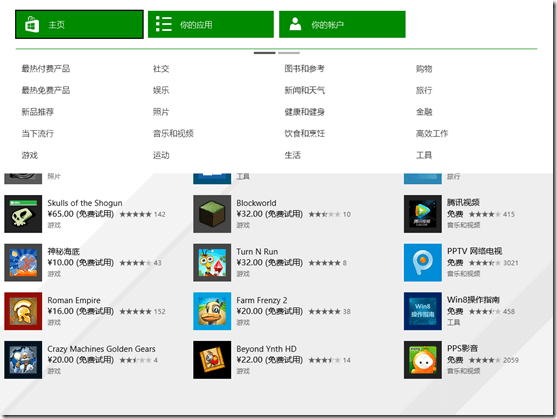Open the 你的应用 tile
The height and width of the screenshot is (419, 557).
[211, 24]
